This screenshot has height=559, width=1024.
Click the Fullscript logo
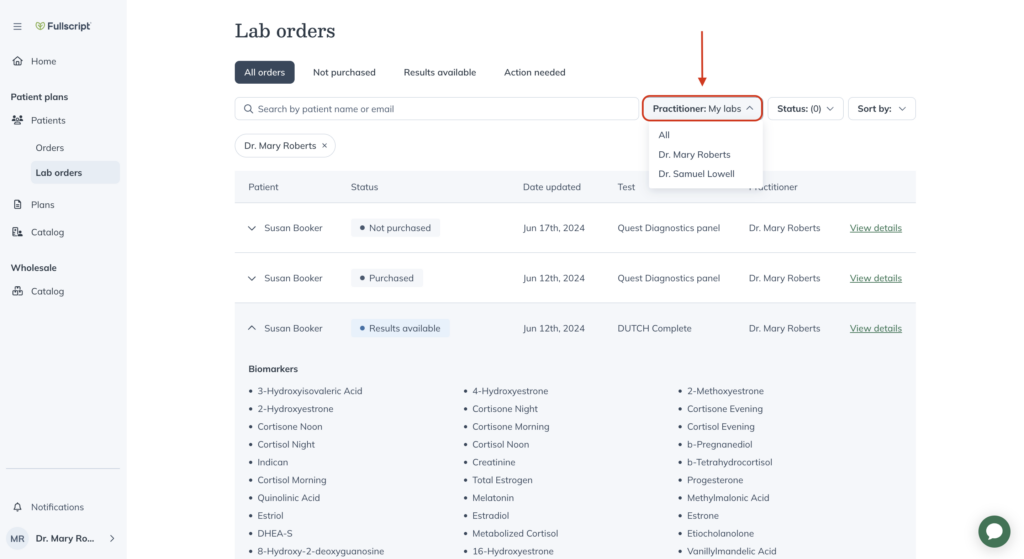63,26
